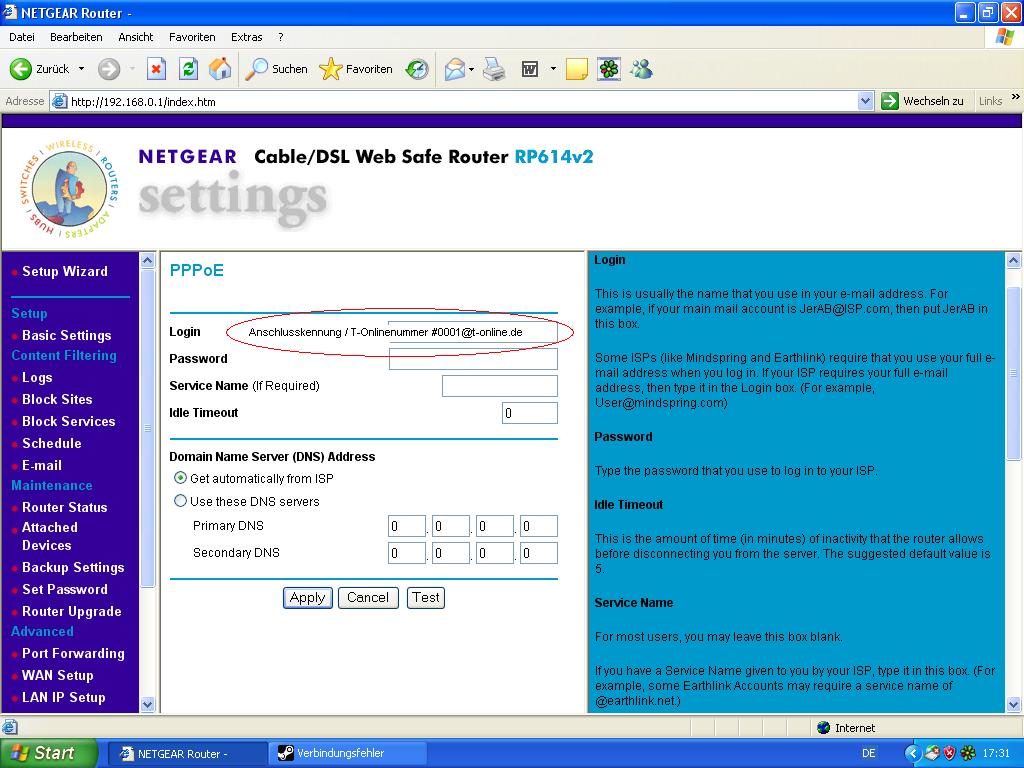This screenshot has height=768, width=1024.
Task: Open Backup Settings in sidebar
Action: pyautogui.click(x=73, y=567)
